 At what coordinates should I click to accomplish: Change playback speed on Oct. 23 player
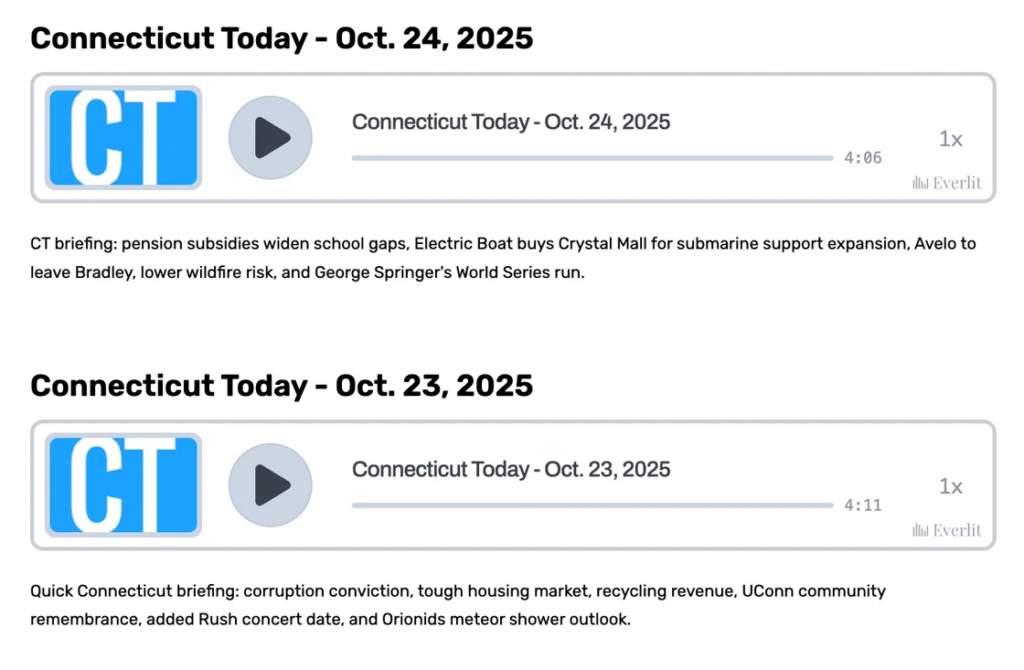point(950,486)
